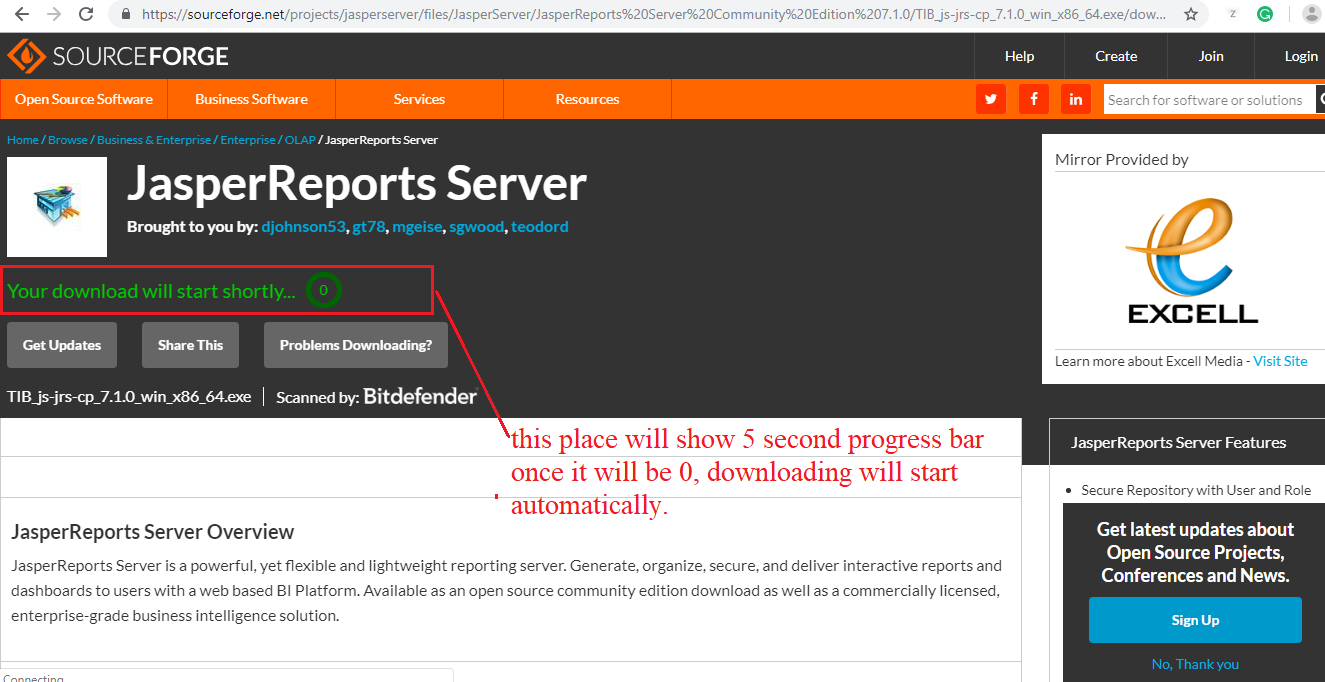The height and width of the screenshot is (682, 1325).
Task: Click the TIB_js-jrs-cp_7.1.0_win_x86_64.exe filename
Action: tap(129, 397)
